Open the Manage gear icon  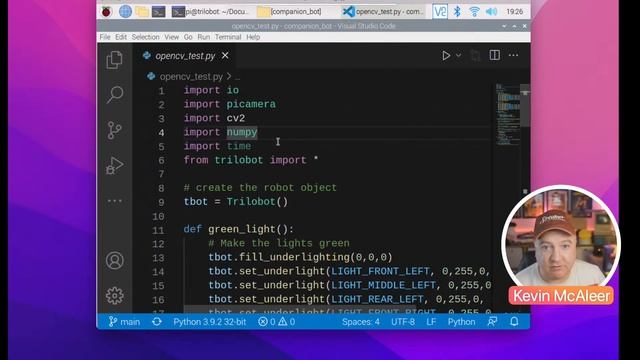(115, 296)
